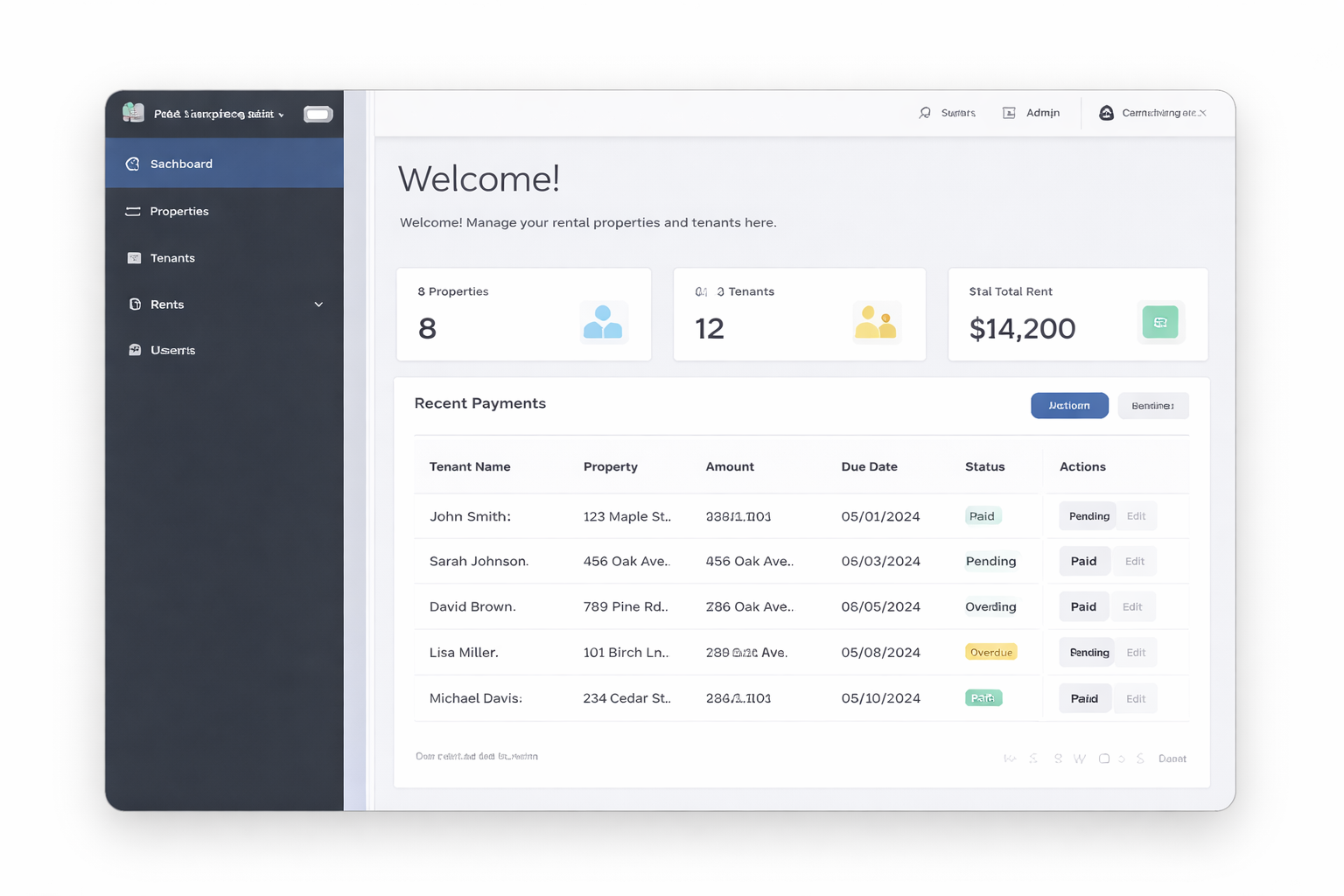1344x896 pixels.
Task: Click the yellow Overdue badge for Lisa Miller
Action: click(991, 652)
